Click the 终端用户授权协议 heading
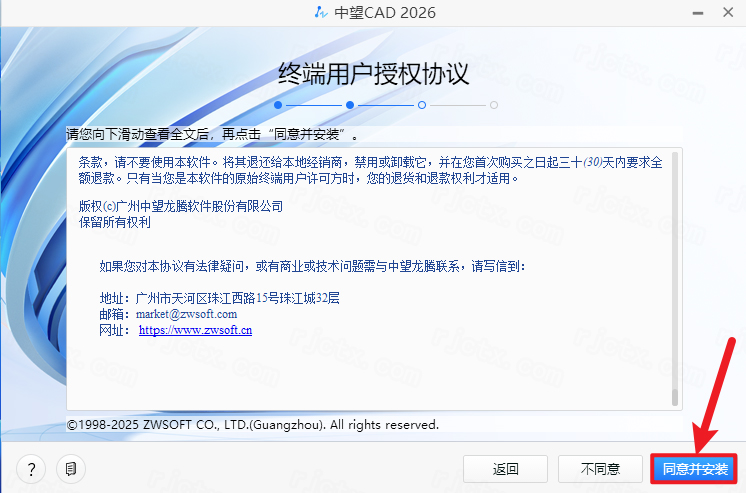746x493 pixels. [x=373, y=74]
